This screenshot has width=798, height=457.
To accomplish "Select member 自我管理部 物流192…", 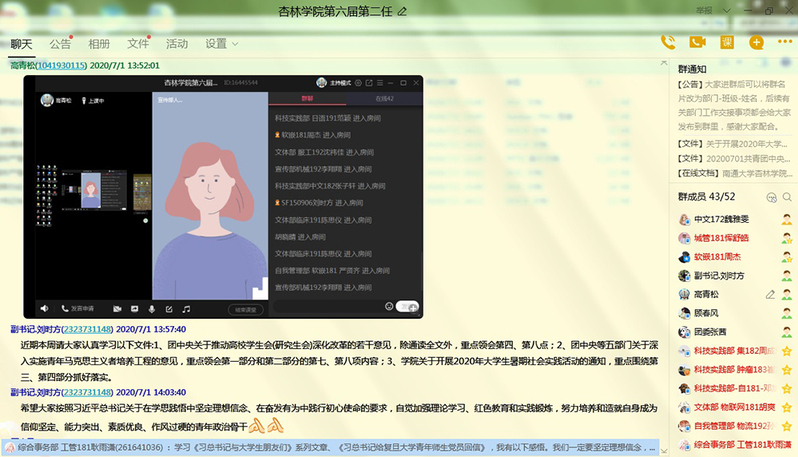I will click(735, 426).
